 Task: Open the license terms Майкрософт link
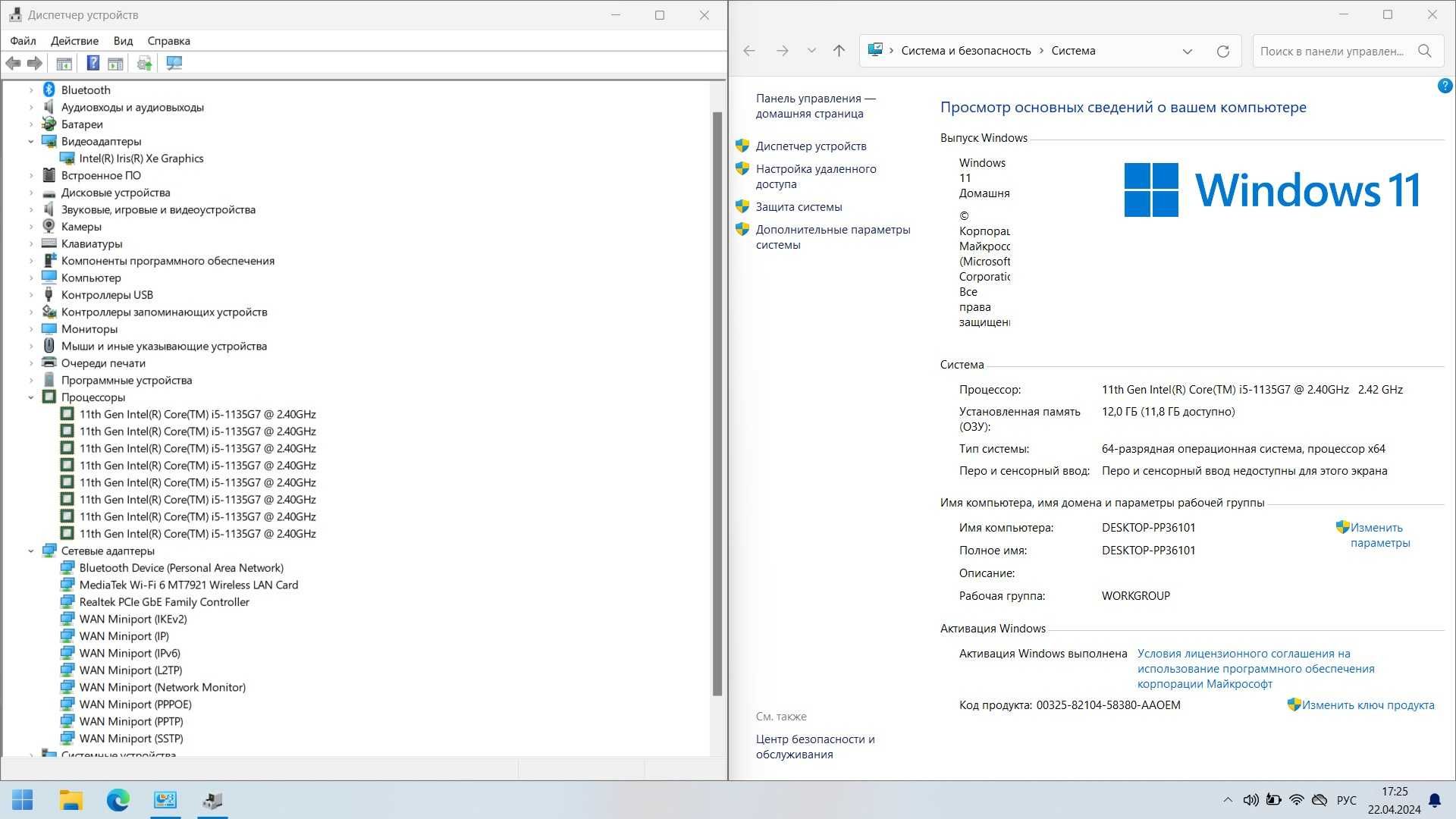(1256, 669)
